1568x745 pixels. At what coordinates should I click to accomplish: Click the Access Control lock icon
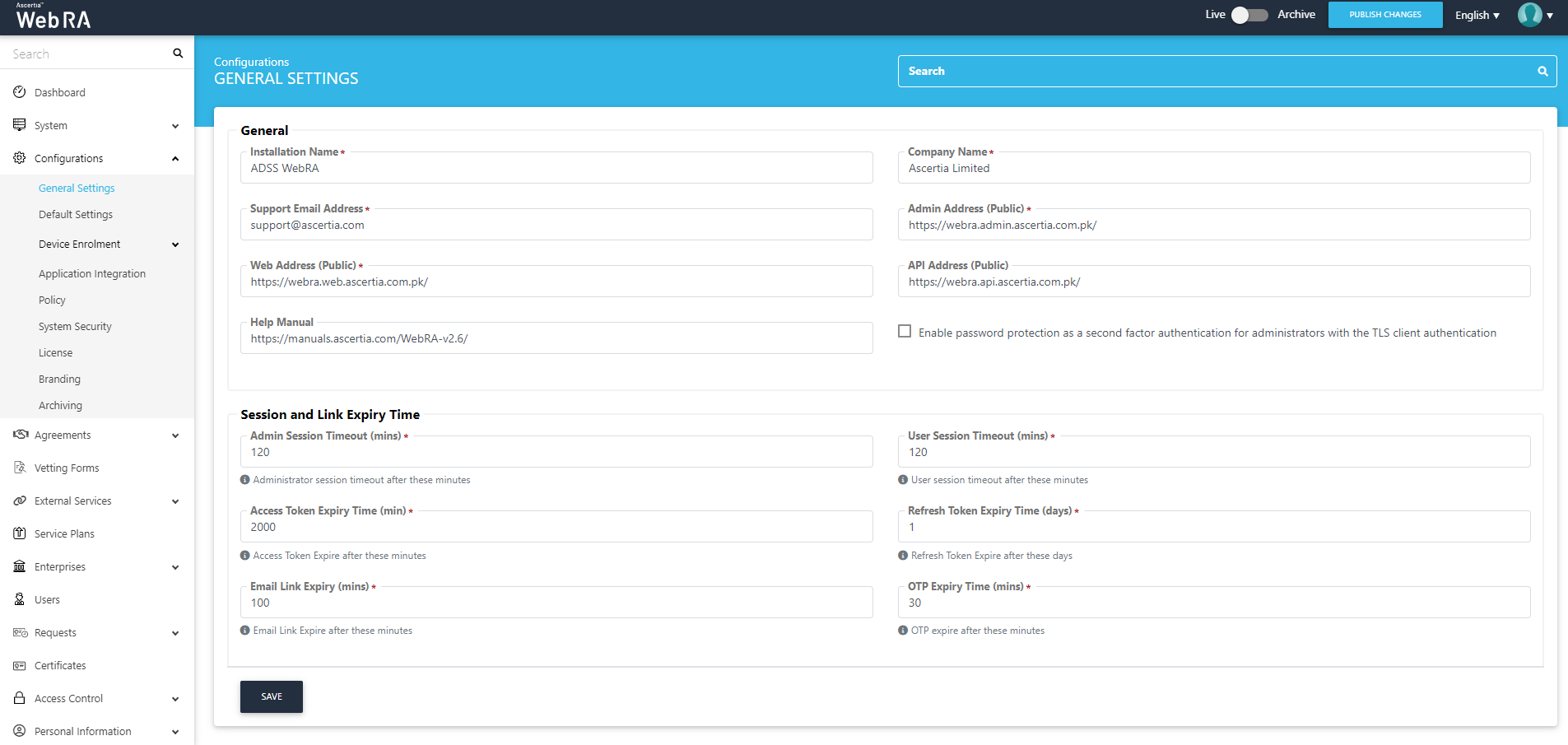[20, 698]
